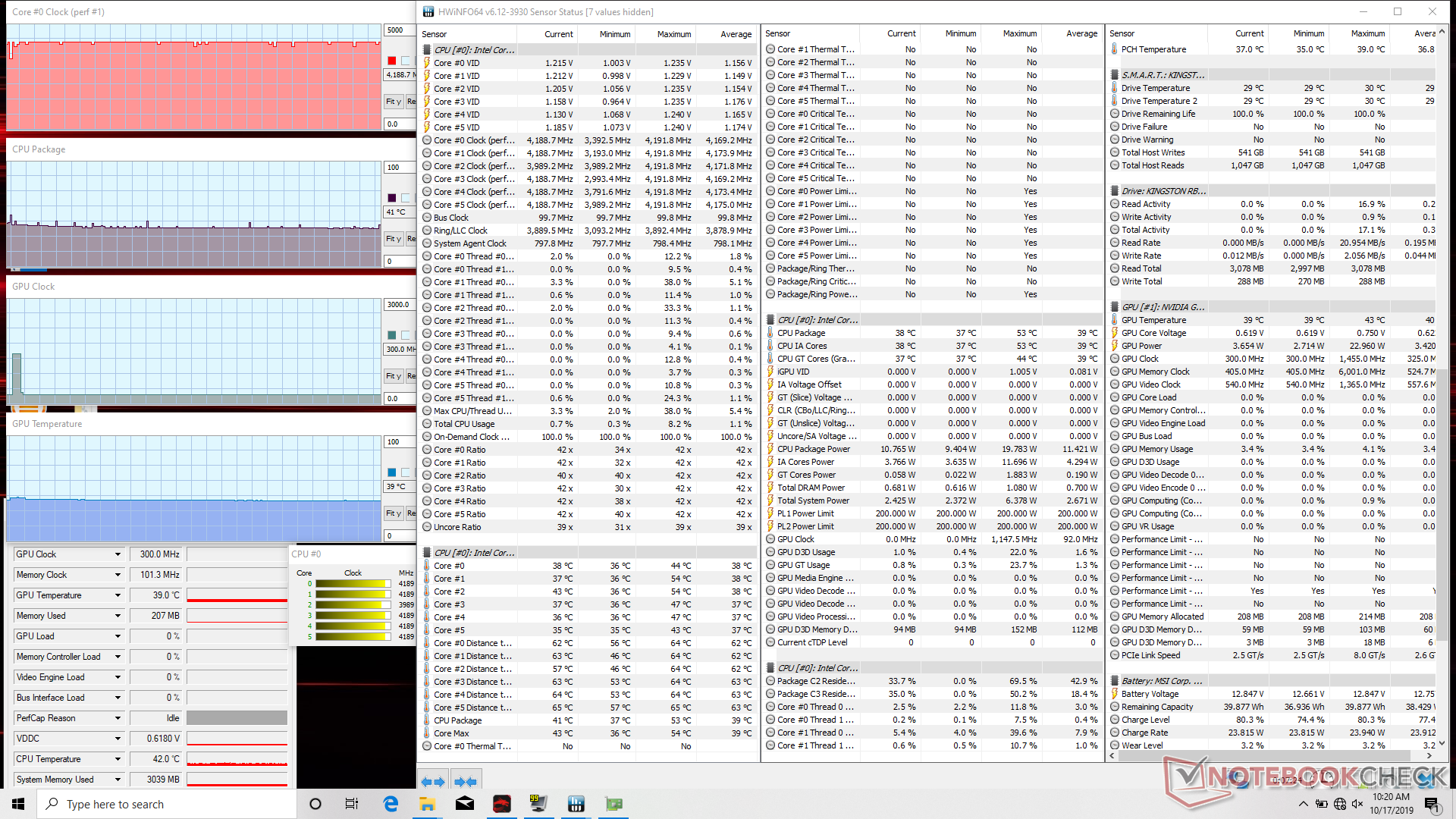The width and height of the screenshot is (1456, 819).
Task: Click Fit y in GPU Temperature graph
Action: tap(394, 513)
